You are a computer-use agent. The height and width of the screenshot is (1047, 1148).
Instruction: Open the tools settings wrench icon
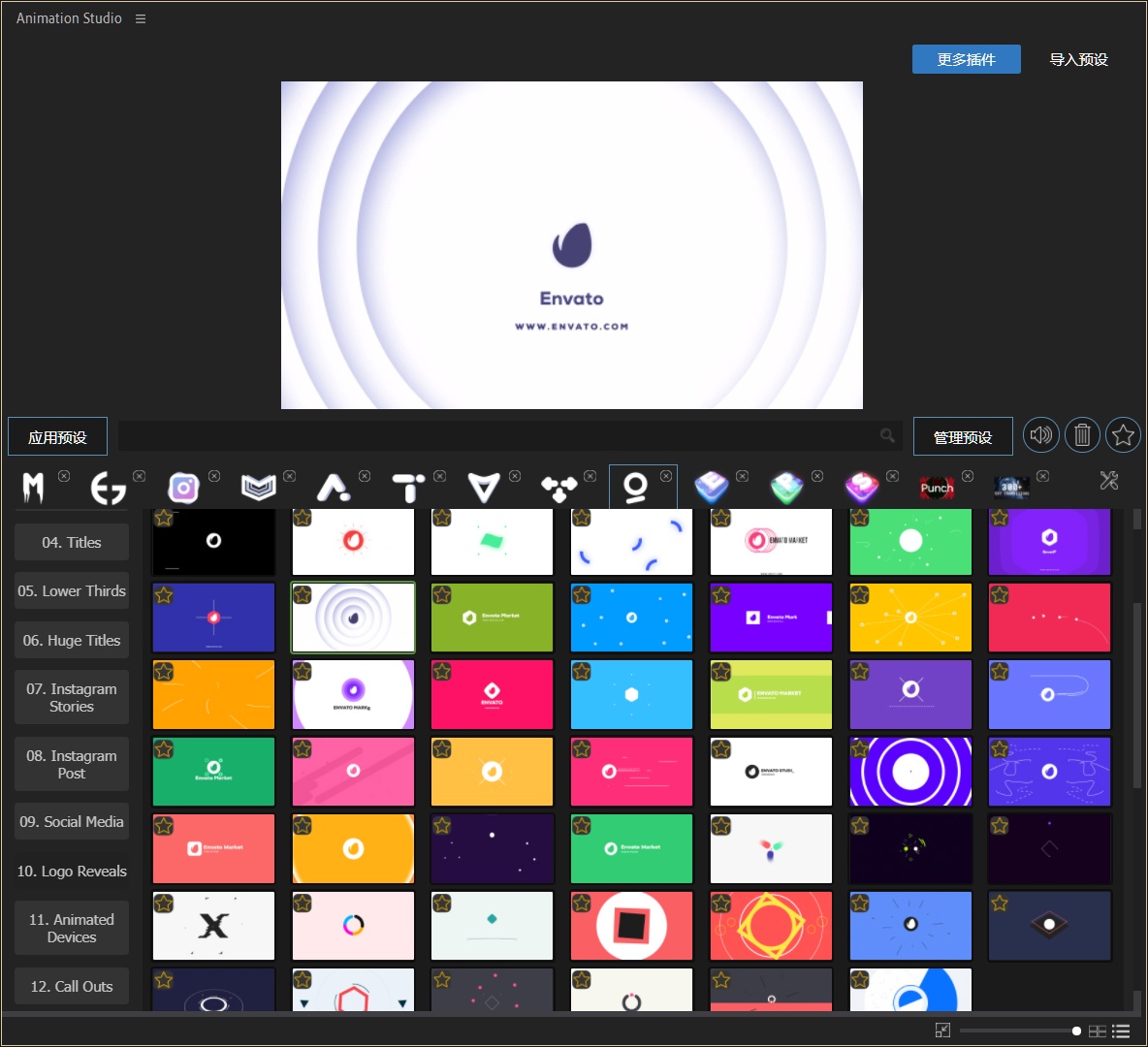(1109, 480)
